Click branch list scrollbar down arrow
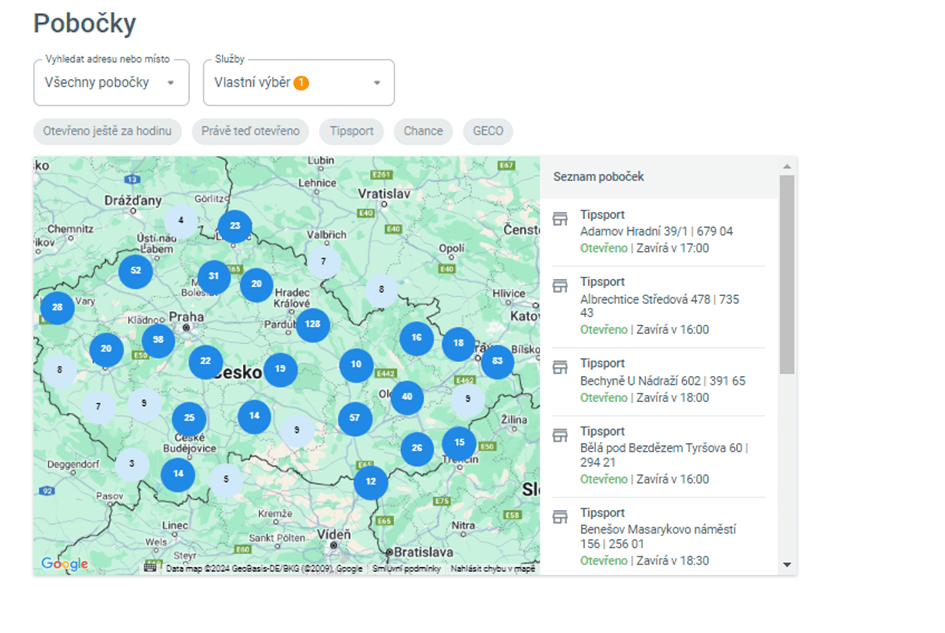Image resolution: width=945 pixels, height=633 pixels. click(x=787, y=565)
